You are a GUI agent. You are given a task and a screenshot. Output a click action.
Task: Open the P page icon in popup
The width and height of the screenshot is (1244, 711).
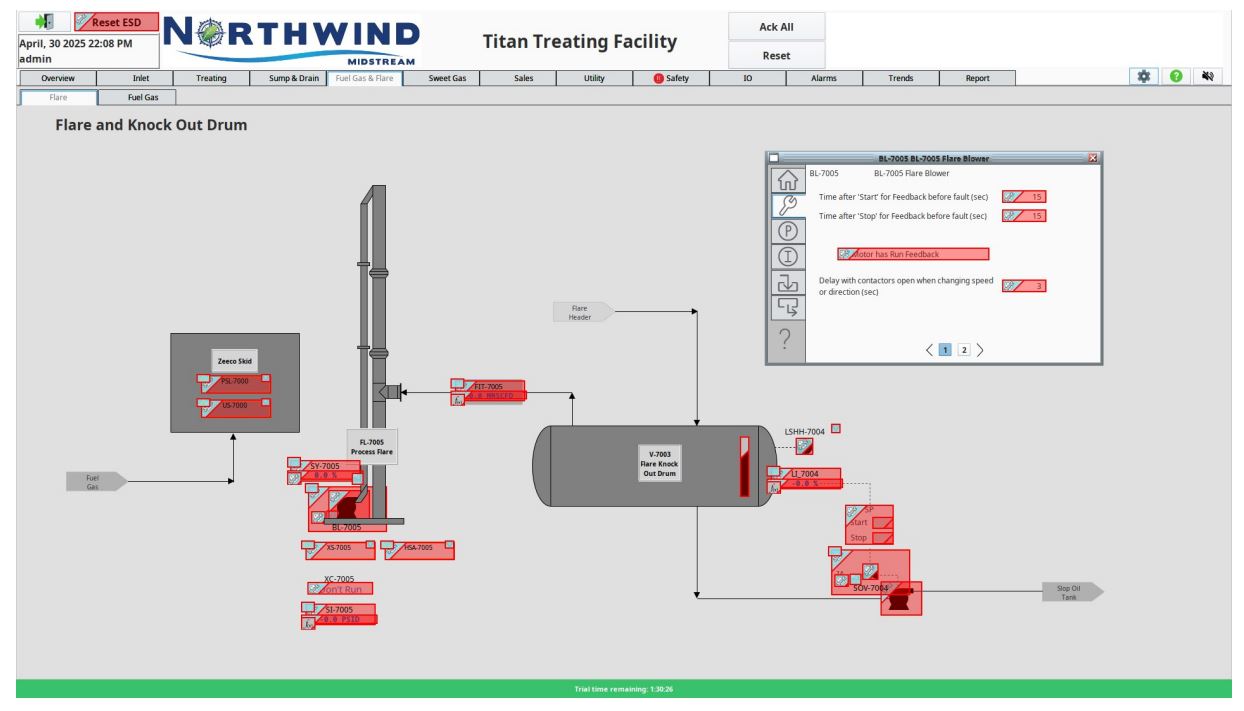pyautogui.click(x=786, y=231)
